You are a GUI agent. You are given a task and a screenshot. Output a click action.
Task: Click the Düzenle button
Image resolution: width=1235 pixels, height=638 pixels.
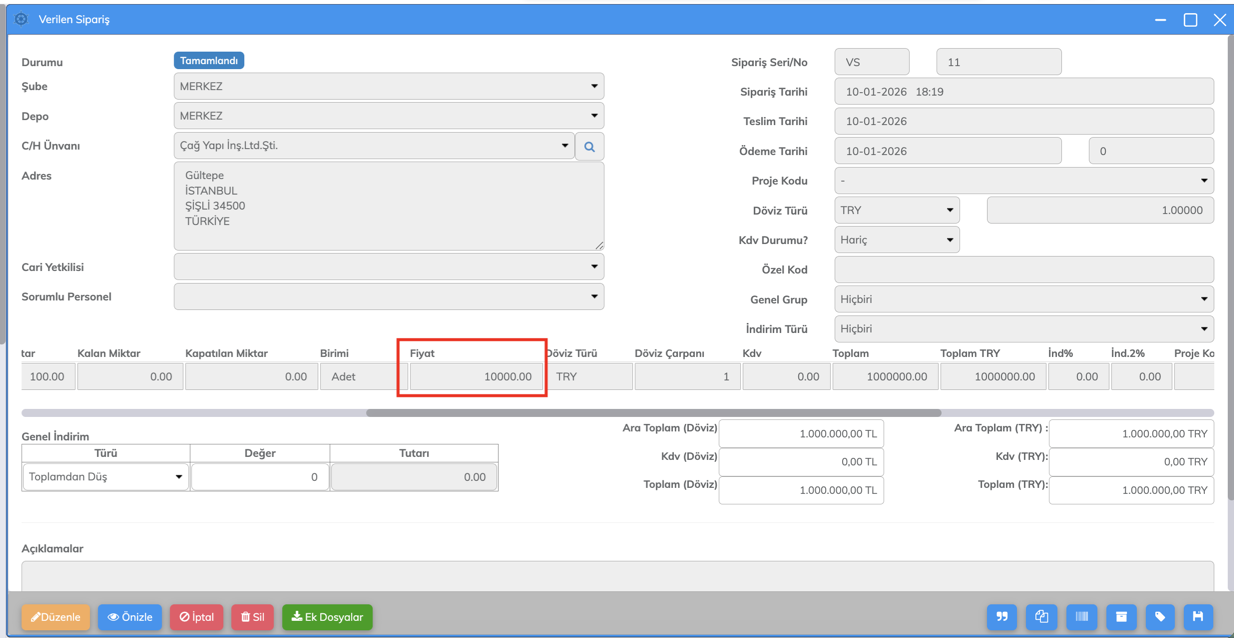(x=56, y=617)
